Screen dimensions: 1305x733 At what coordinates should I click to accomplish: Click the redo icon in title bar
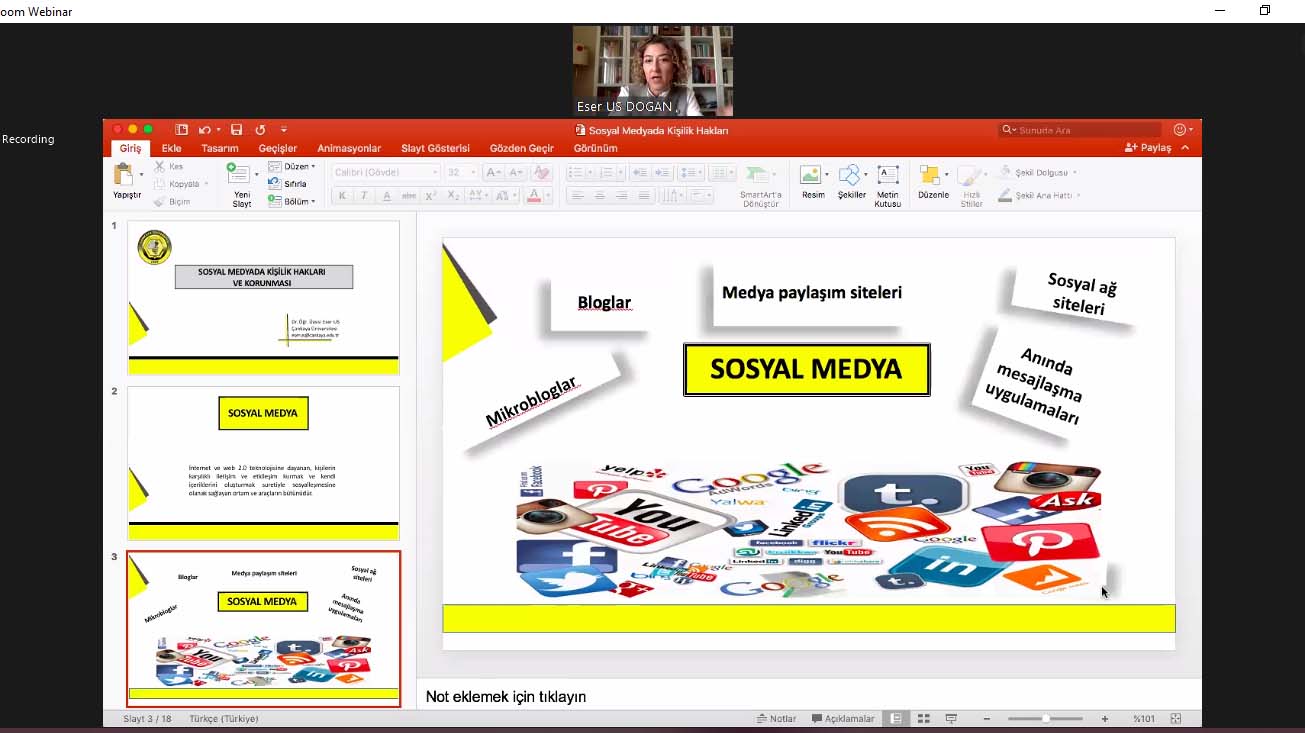pyautogui.click(x=260, y=130)
